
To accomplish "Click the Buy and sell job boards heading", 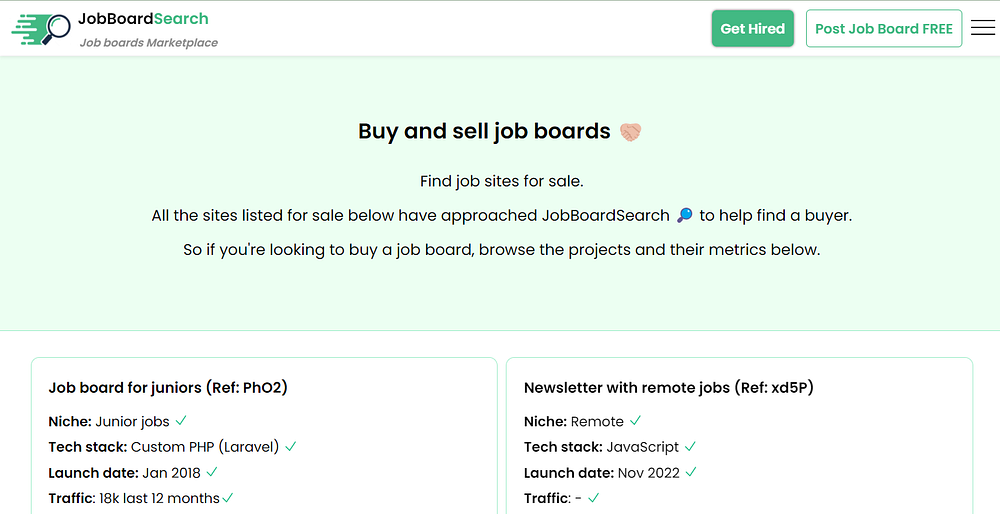I will pyautogui.click(x=484, y=131).
